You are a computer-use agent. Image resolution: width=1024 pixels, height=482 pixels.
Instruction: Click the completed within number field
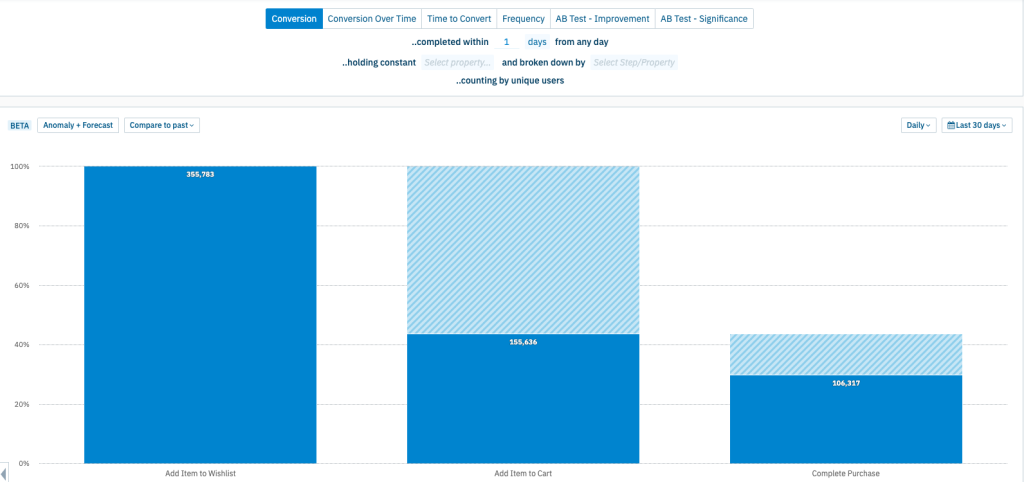(507, 42)
